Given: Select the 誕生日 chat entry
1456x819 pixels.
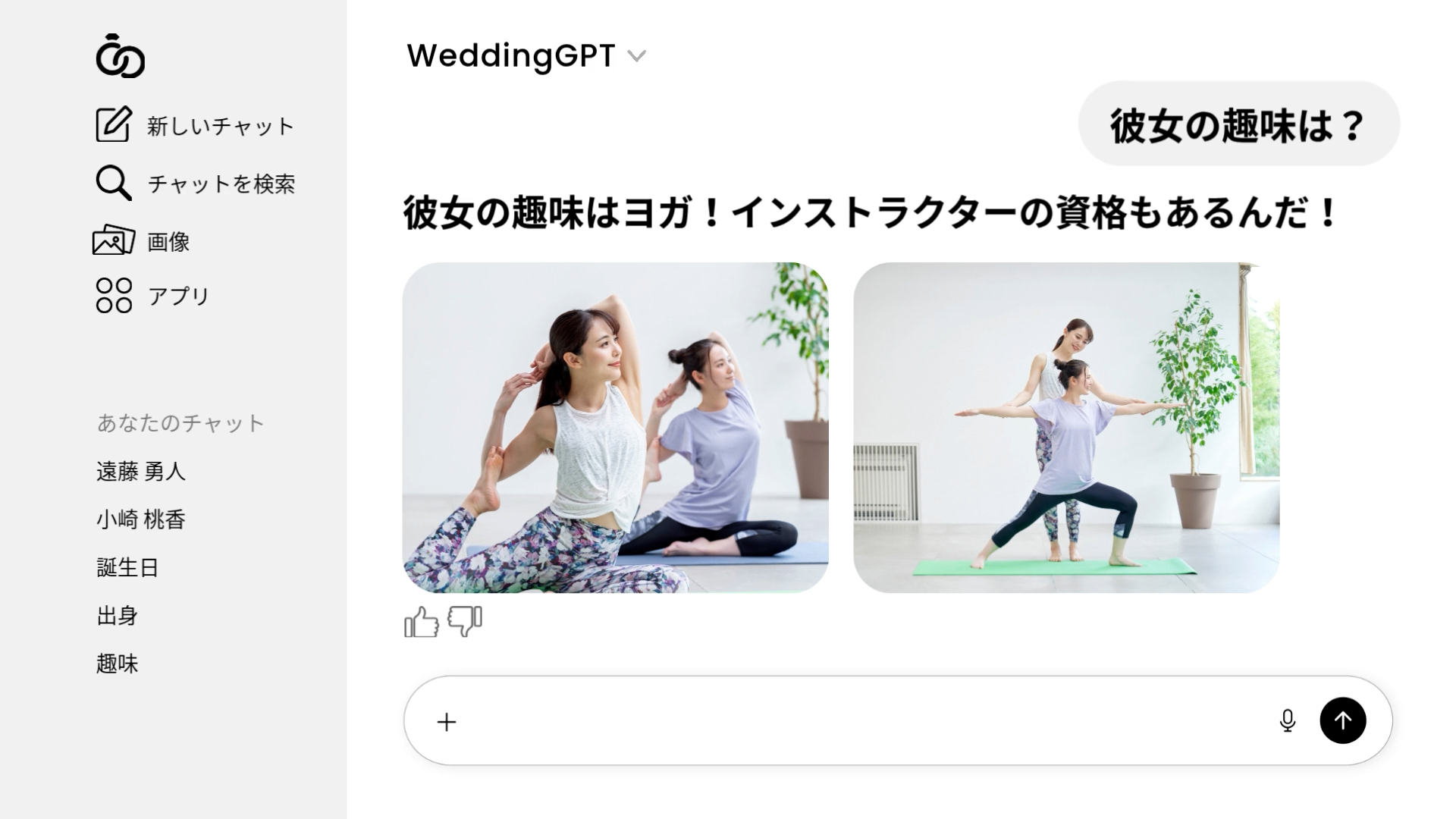Looking at the screenshot, I should [x=127, y=567].
